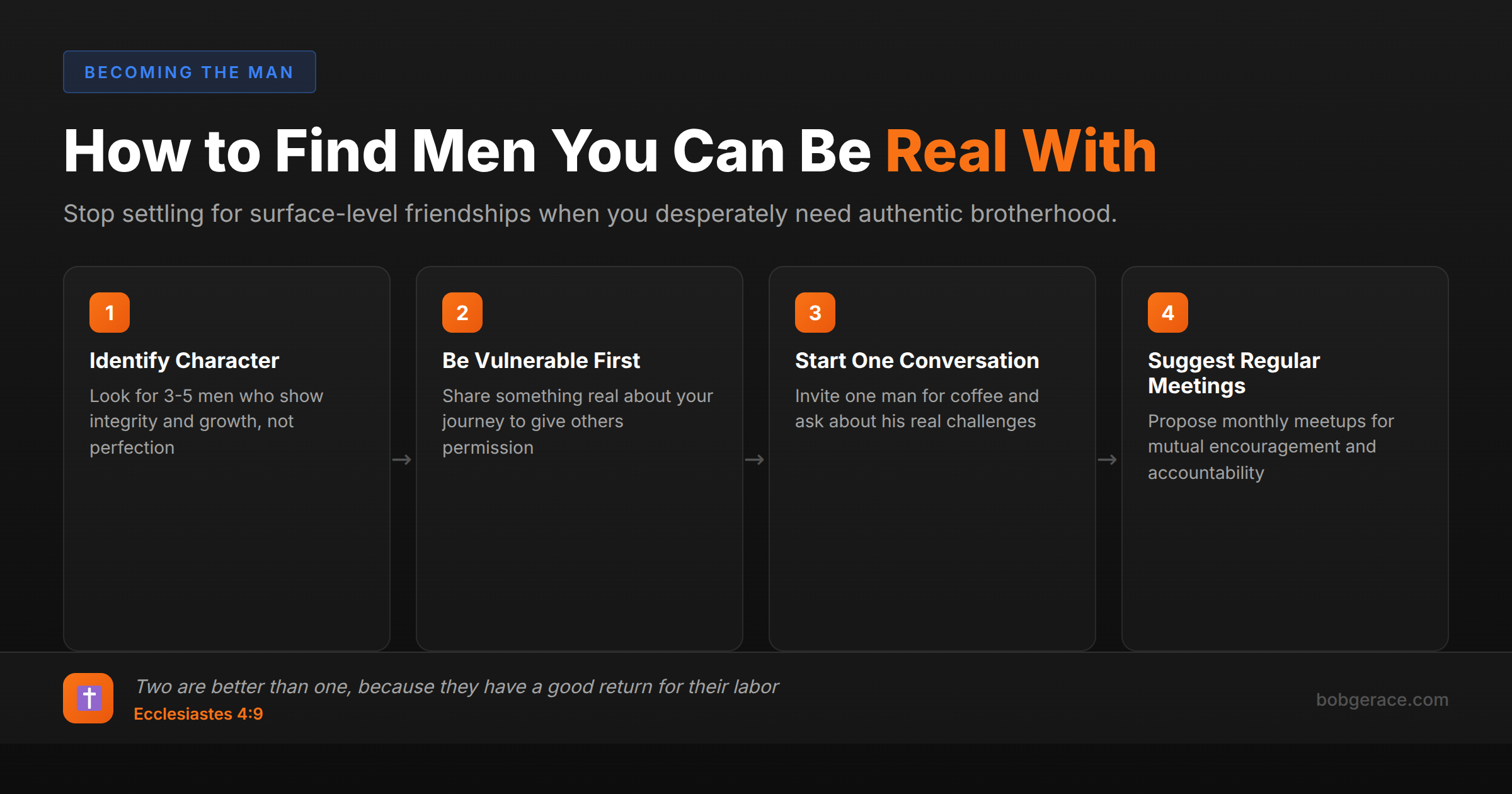Image resolution: width=1512 pixels, height=794 pixels.
Task: Select the orange number 1 badge
Action: pos(109,311)
